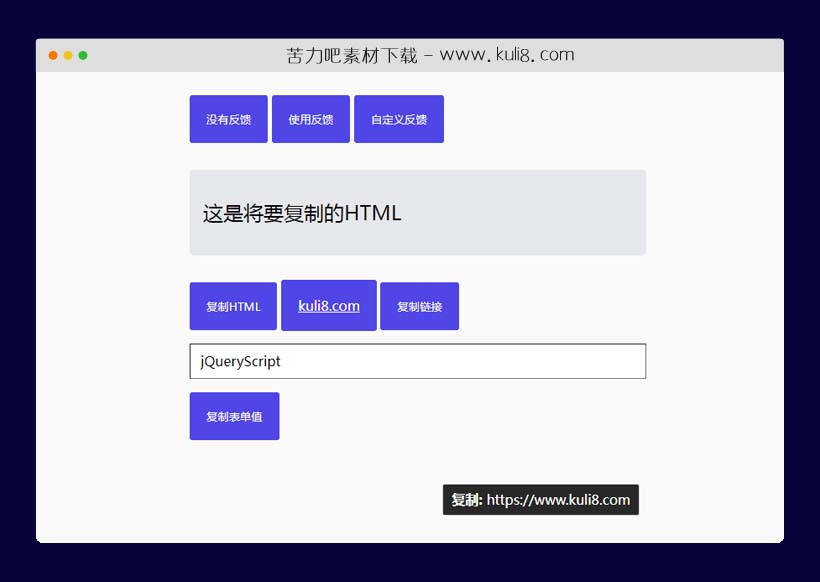Click the 使用反馈 button
820x582 pixels.
310,118
